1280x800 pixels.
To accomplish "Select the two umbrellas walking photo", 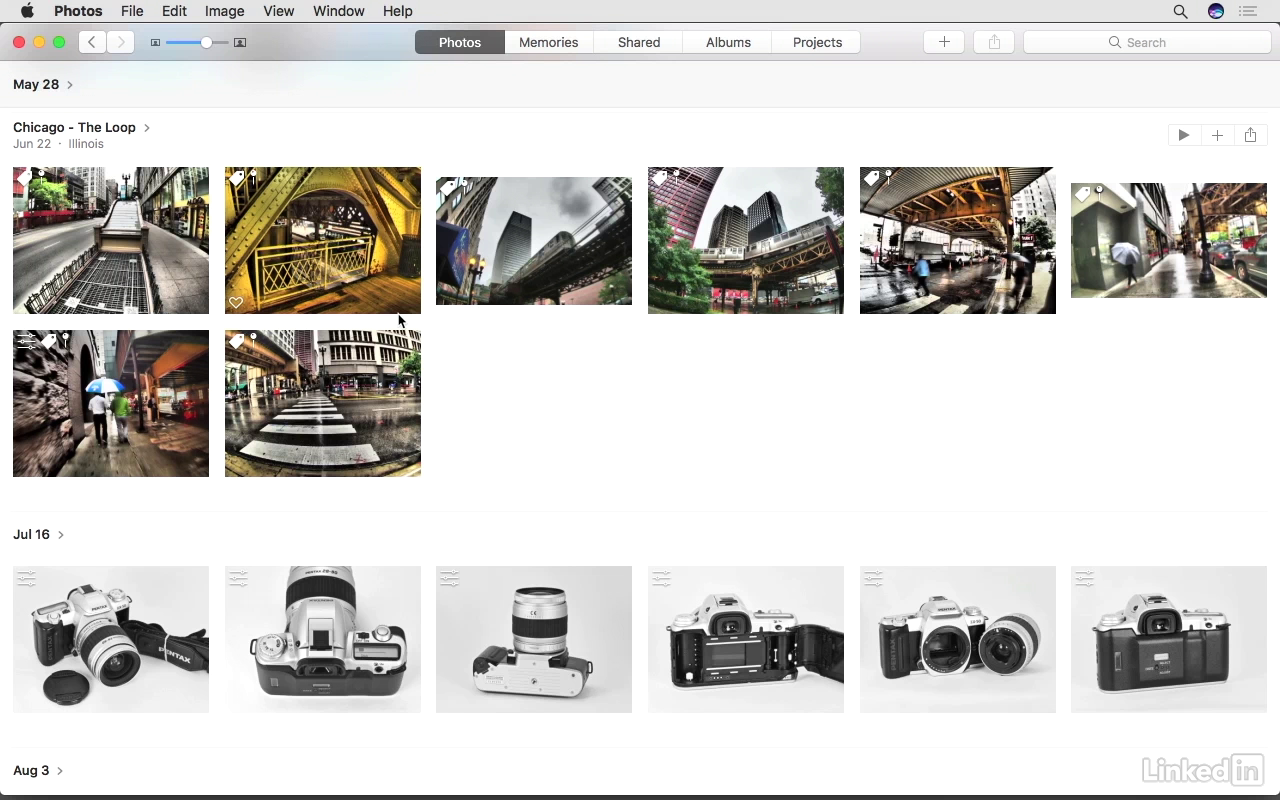I will click(111, 403).
